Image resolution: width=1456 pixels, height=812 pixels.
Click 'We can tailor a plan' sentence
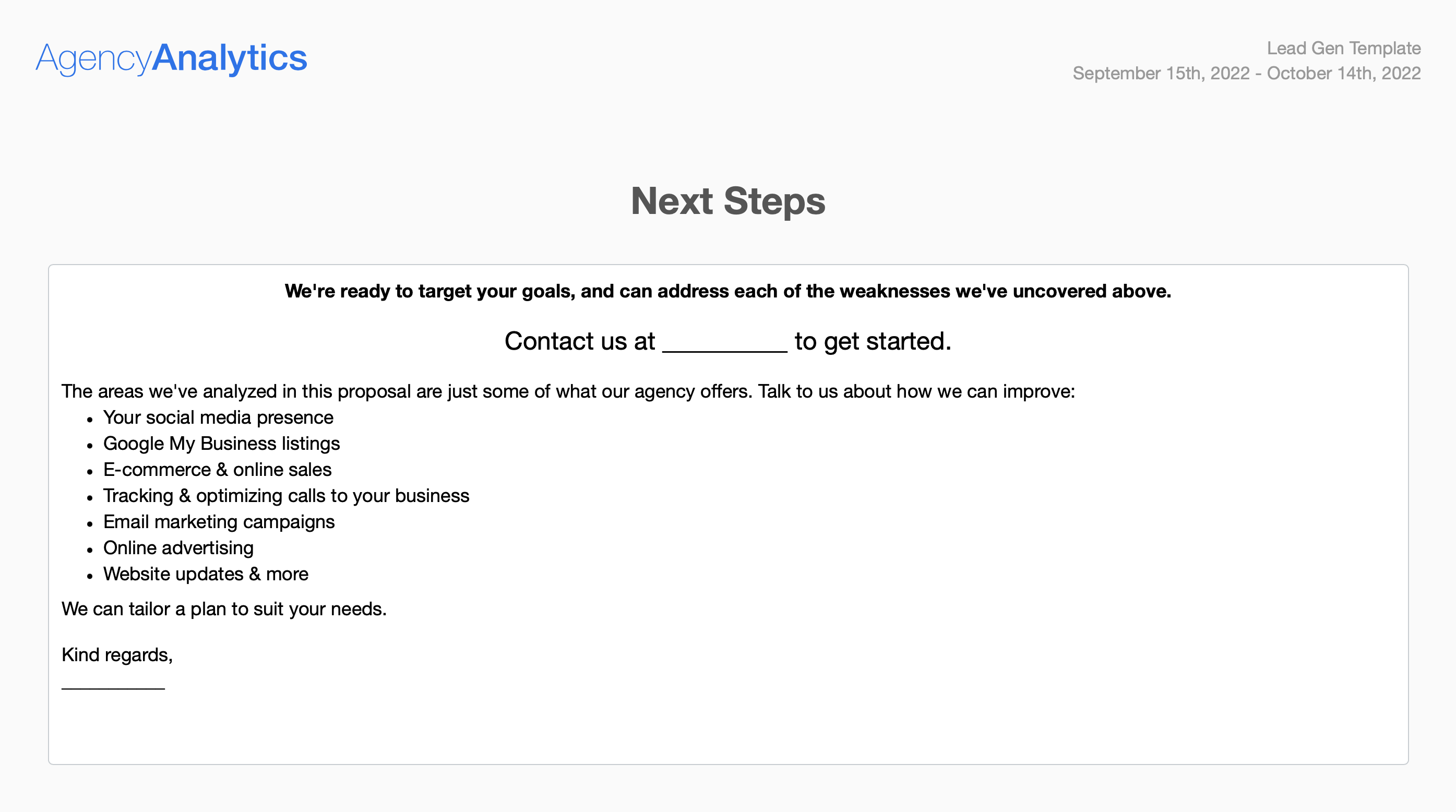pos(224,609)
